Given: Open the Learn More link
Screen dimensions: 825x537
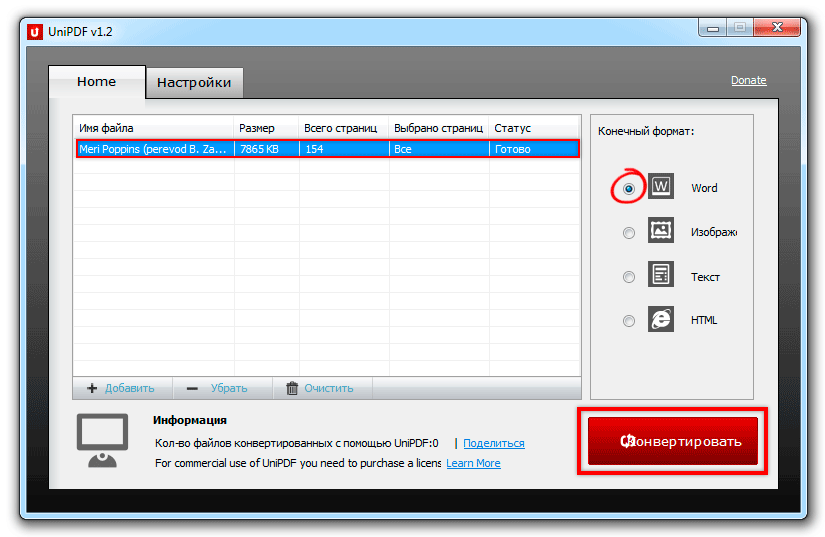Looking at the screenshot, I should 473,463.
